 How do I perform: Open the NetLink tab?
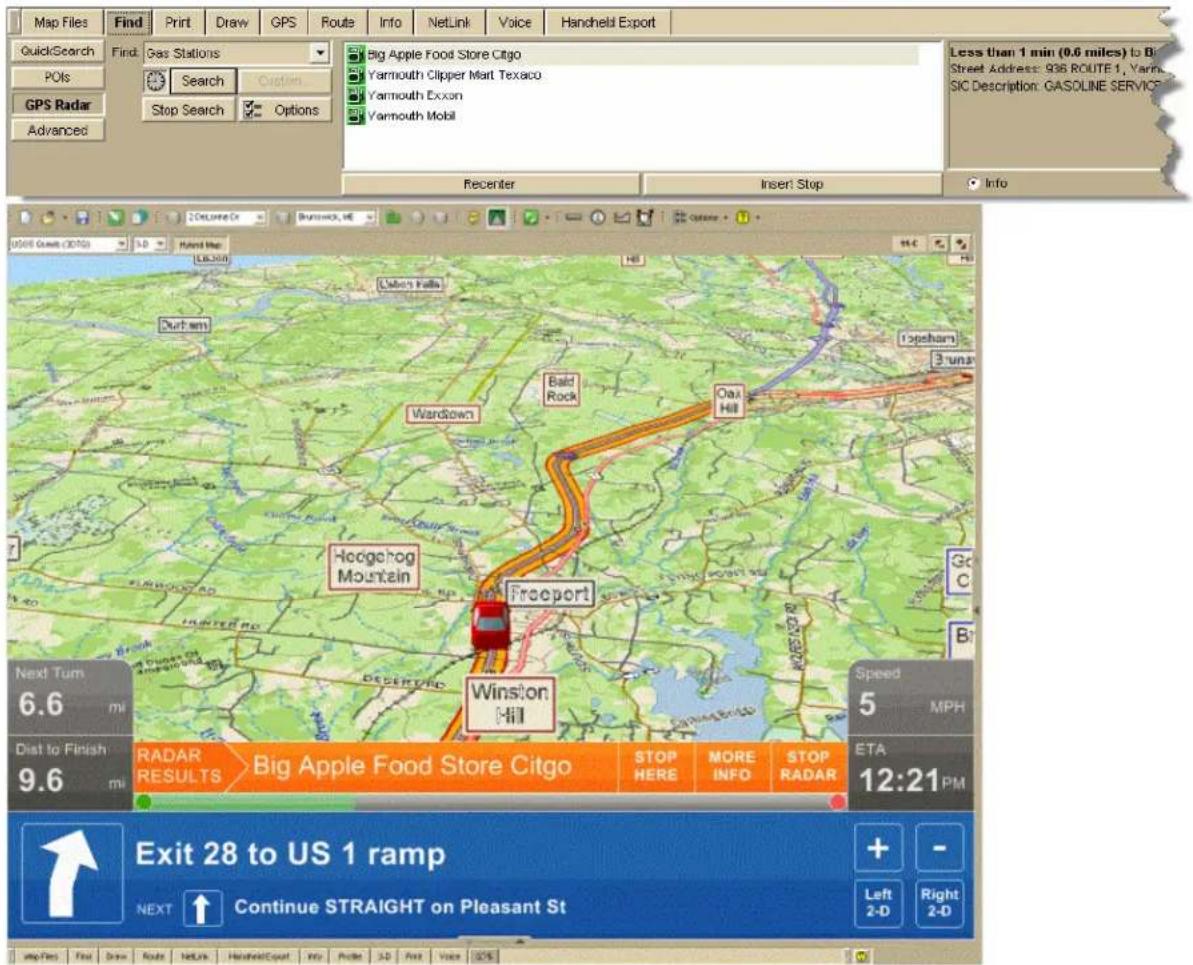[449, 22]
